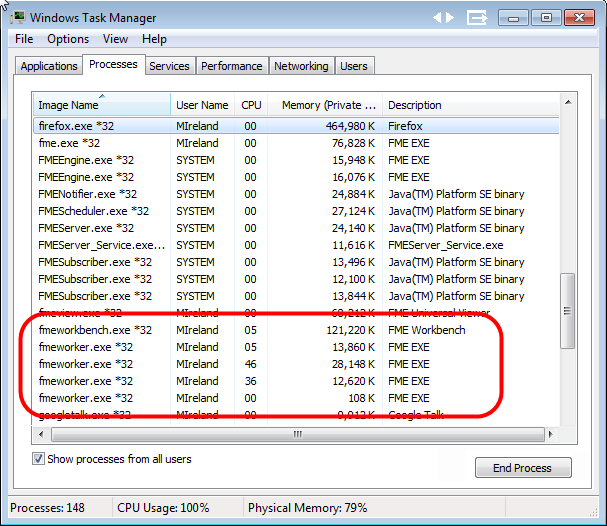Click the horizontal scrollbar thumb
The height and width of the screenshot is (526, 607).
298,434
